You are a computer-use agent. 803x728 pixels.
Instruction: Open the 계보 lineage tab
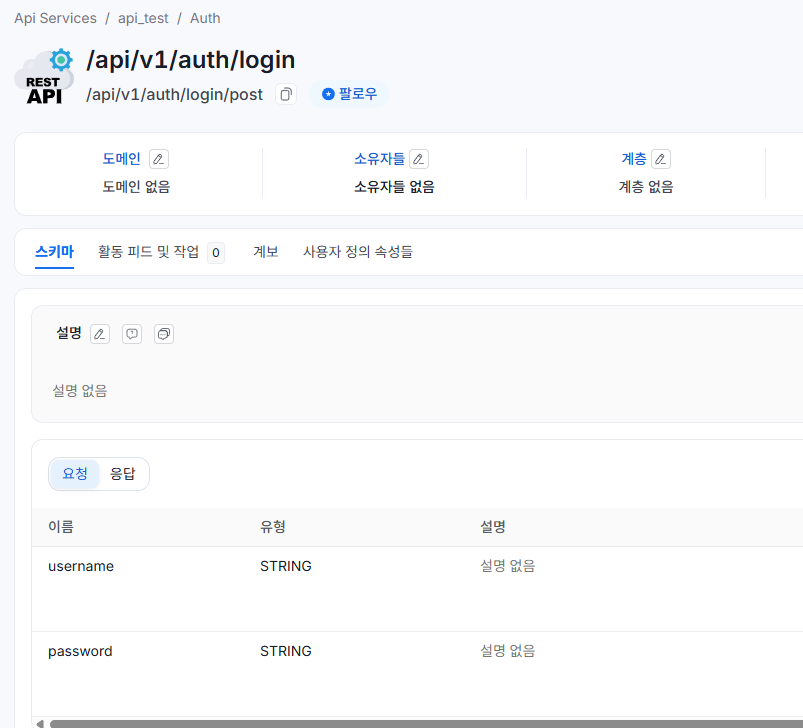(265, 252)
